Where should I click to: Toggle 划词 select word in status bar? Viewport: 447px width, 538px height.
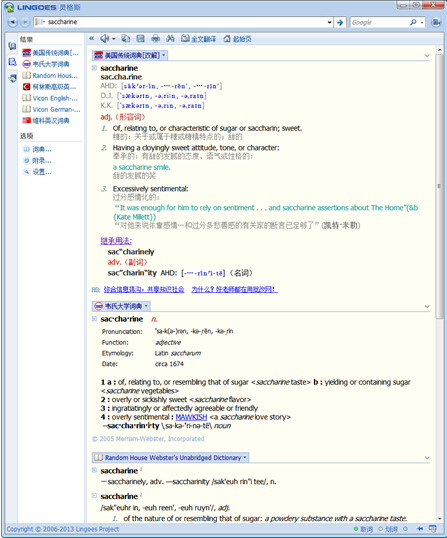(x=388, y=529)
